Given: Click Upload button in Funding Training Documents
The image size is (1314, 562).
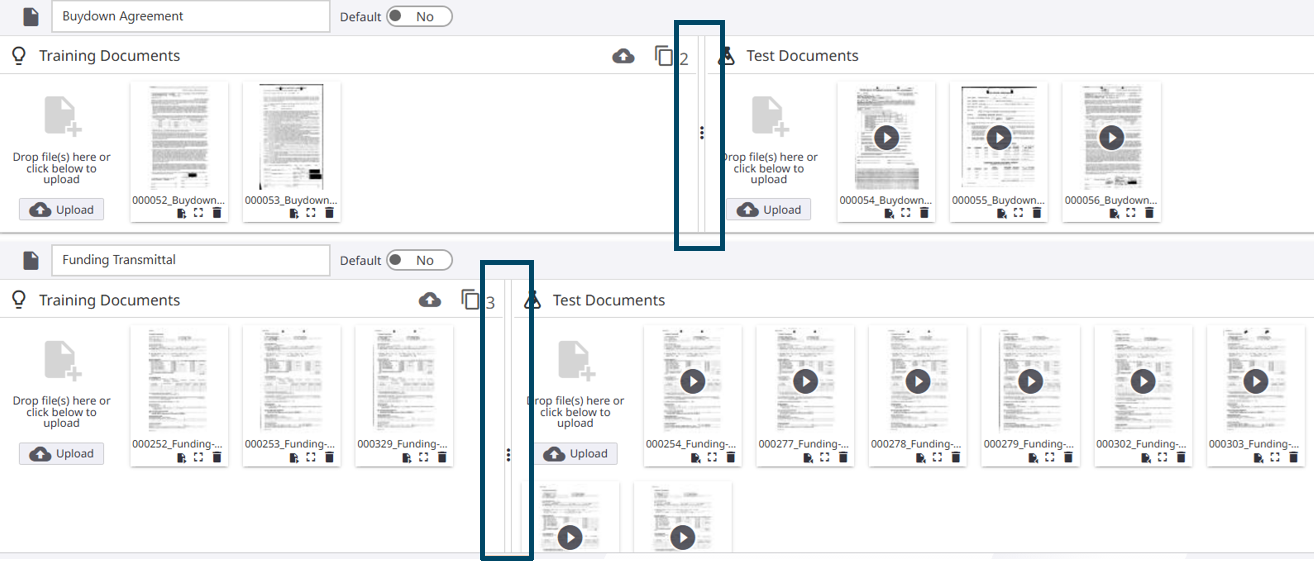Looking at the screenshot, I should [61, 454].
